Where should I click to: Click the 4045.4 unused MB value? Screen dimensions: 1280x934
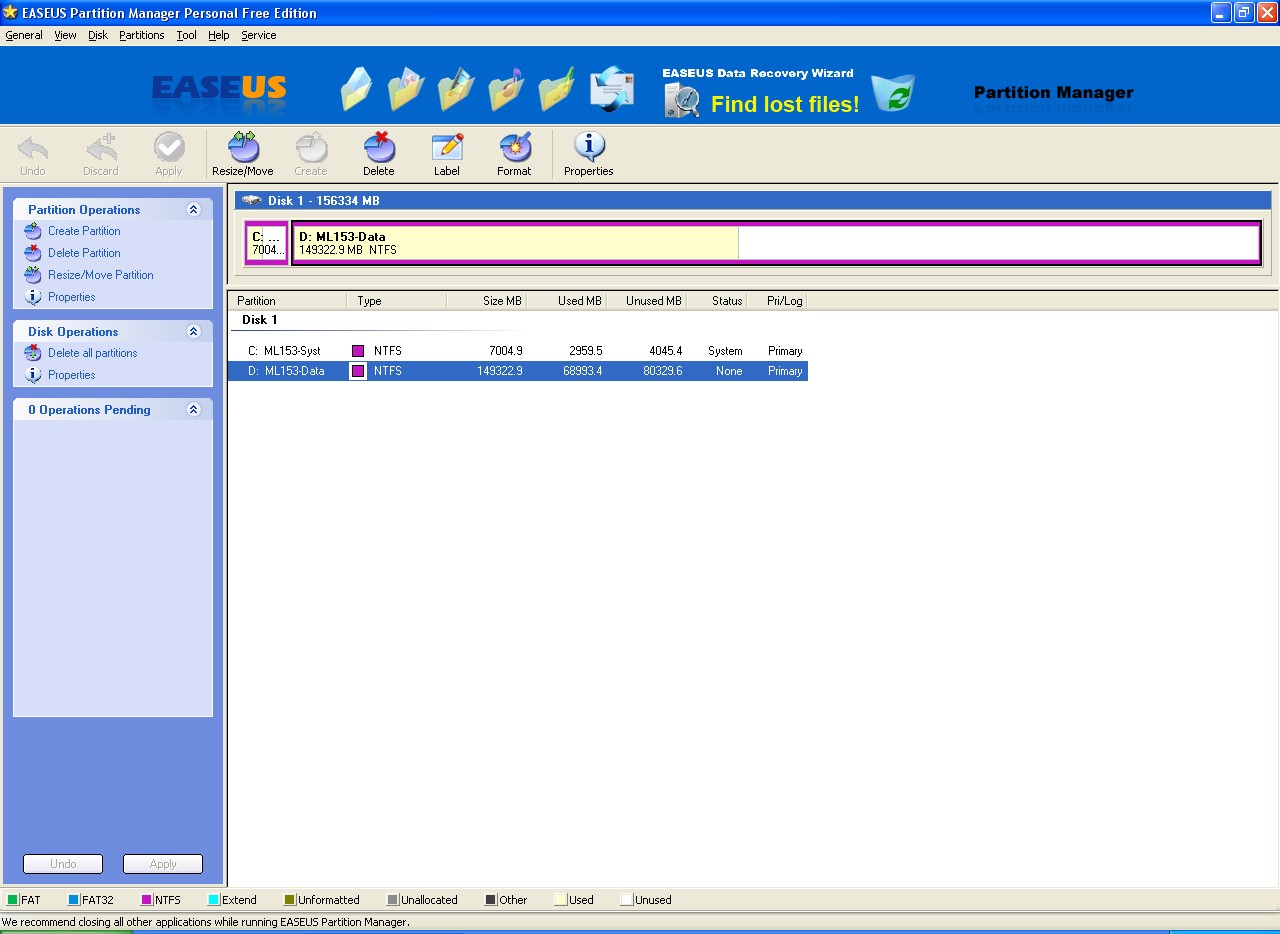point(665,351)
